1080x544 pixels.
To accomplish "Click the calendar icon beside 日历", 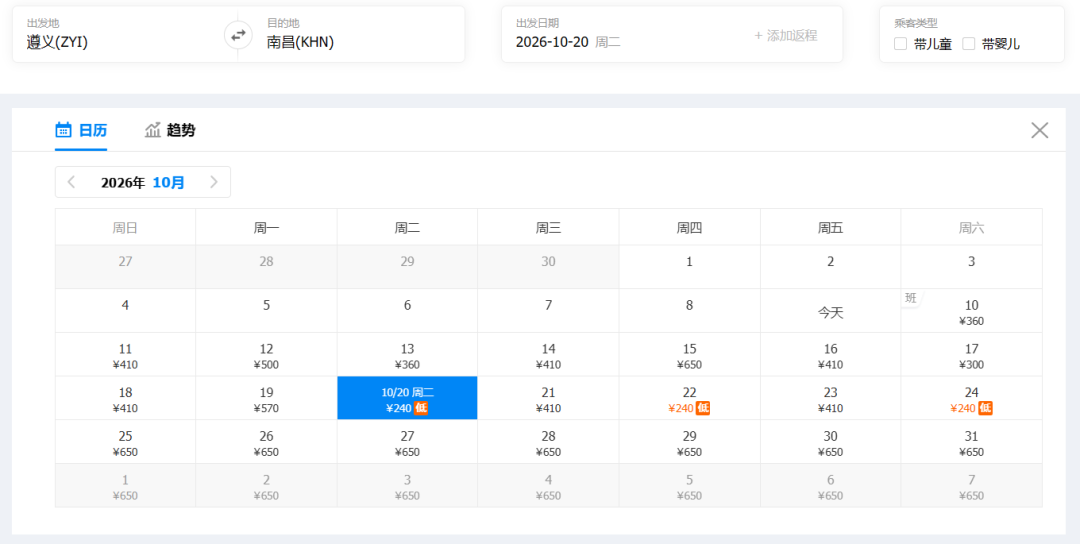I will pyautogui.click(x=63, y=129).
